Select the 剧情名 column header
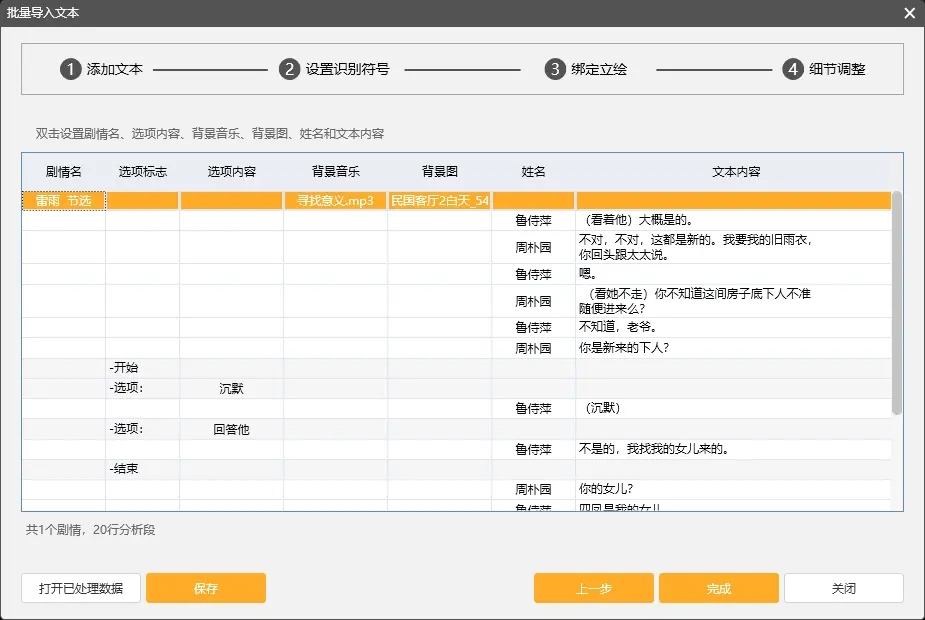Screen dimensions: 925x620 63,172
